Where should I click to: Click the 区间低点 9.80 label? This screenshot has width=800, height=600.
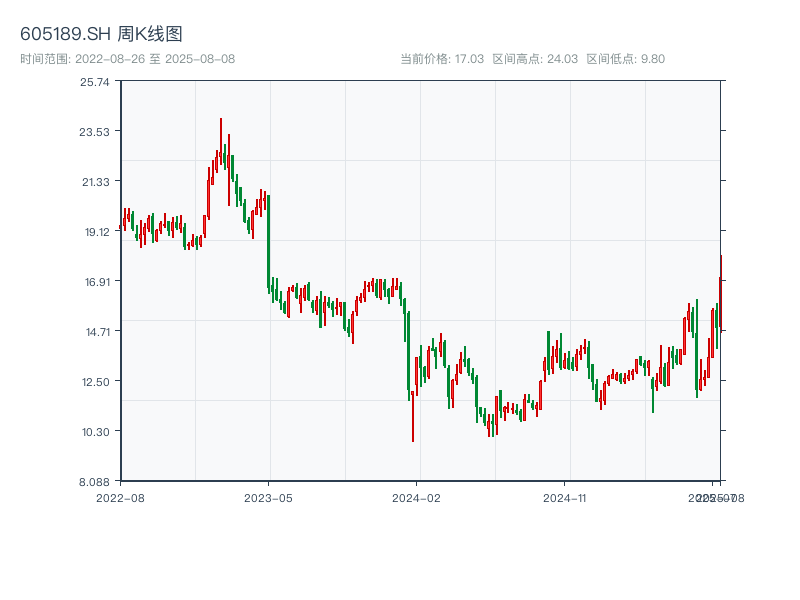point(625,59)
